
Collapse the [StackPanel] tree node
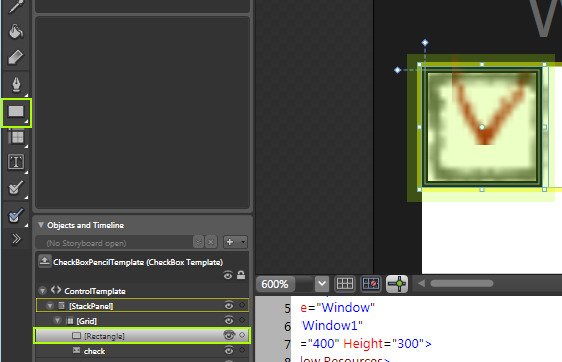click(x=50, y=306)
